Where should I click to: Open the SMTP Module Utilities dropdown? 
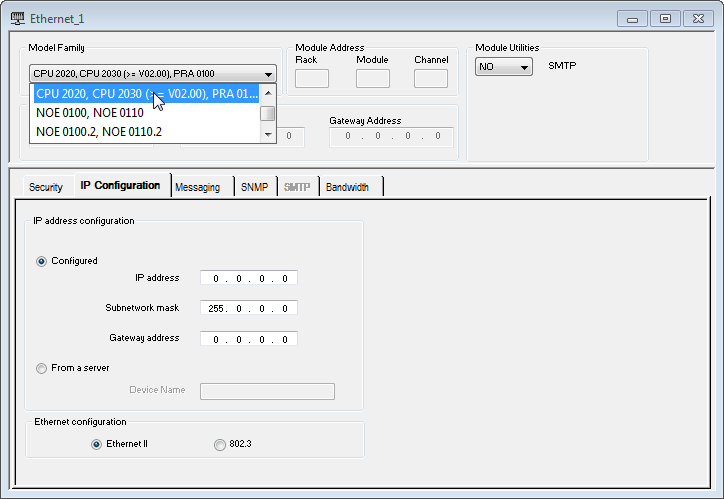(504, 66)
